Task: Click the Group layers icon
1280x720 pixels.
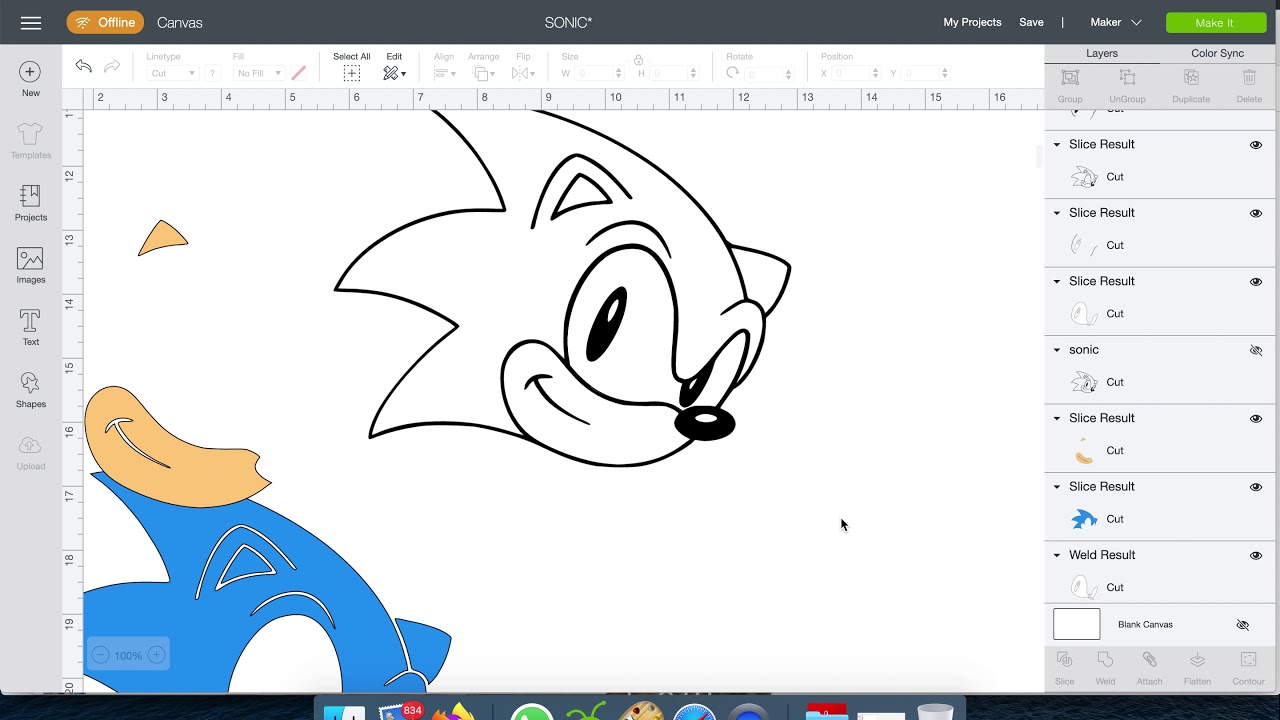Action: point(1070,78)
